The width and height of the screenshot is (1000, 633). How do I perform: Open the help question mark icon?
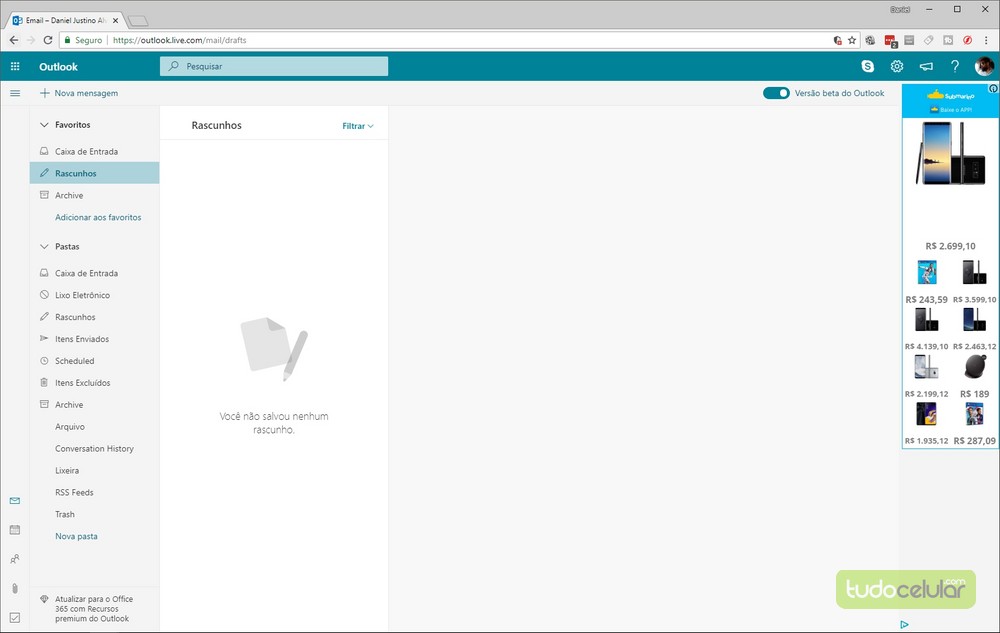pos(955,67)
